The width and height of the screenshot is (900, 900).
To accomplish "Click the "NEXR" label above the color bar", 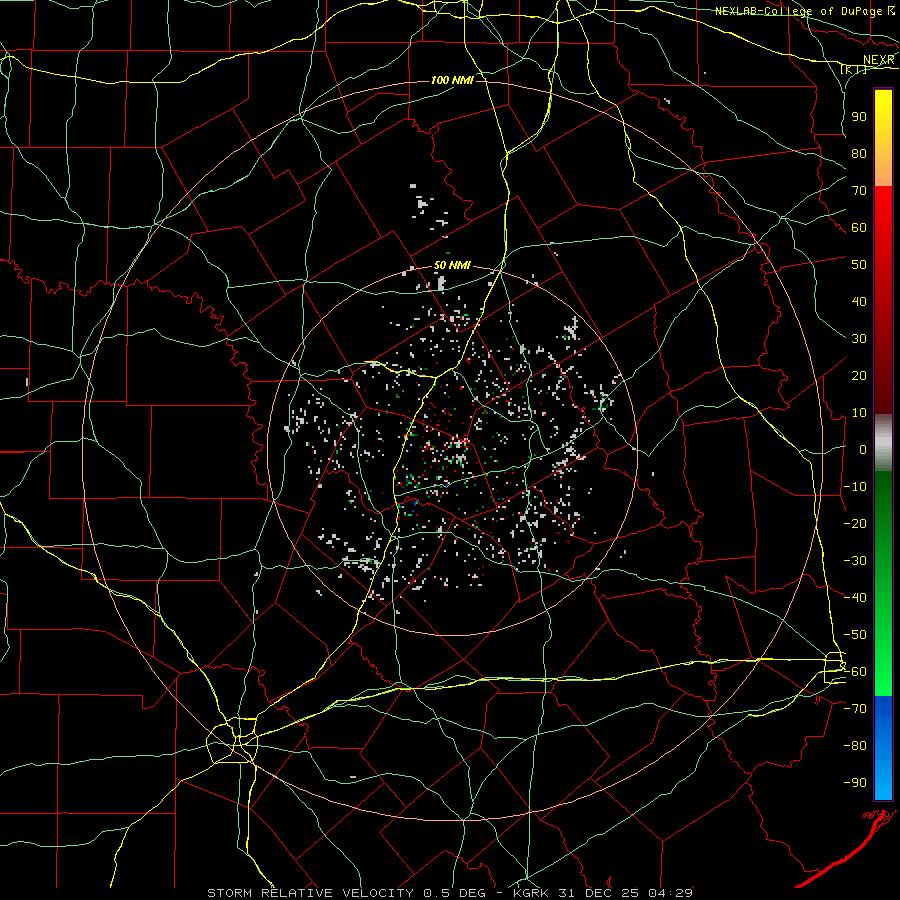I will 879,60.
